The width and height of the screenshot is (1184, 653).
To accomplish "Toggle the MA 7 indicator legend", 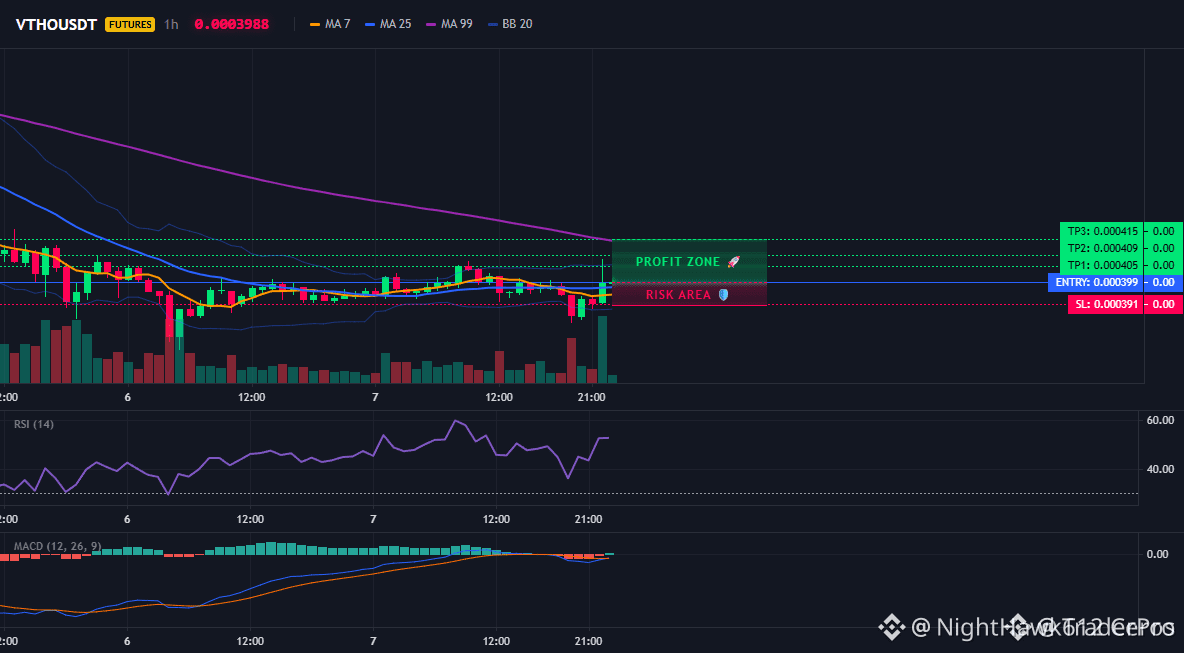I will 330,24.
